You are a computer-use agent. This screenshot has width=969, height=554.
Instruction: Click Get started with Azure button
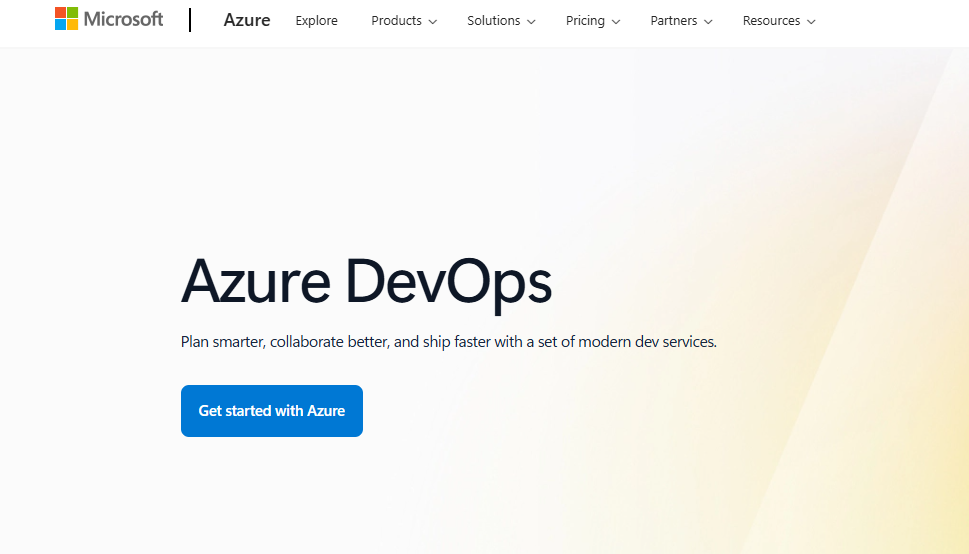point(272,411)
